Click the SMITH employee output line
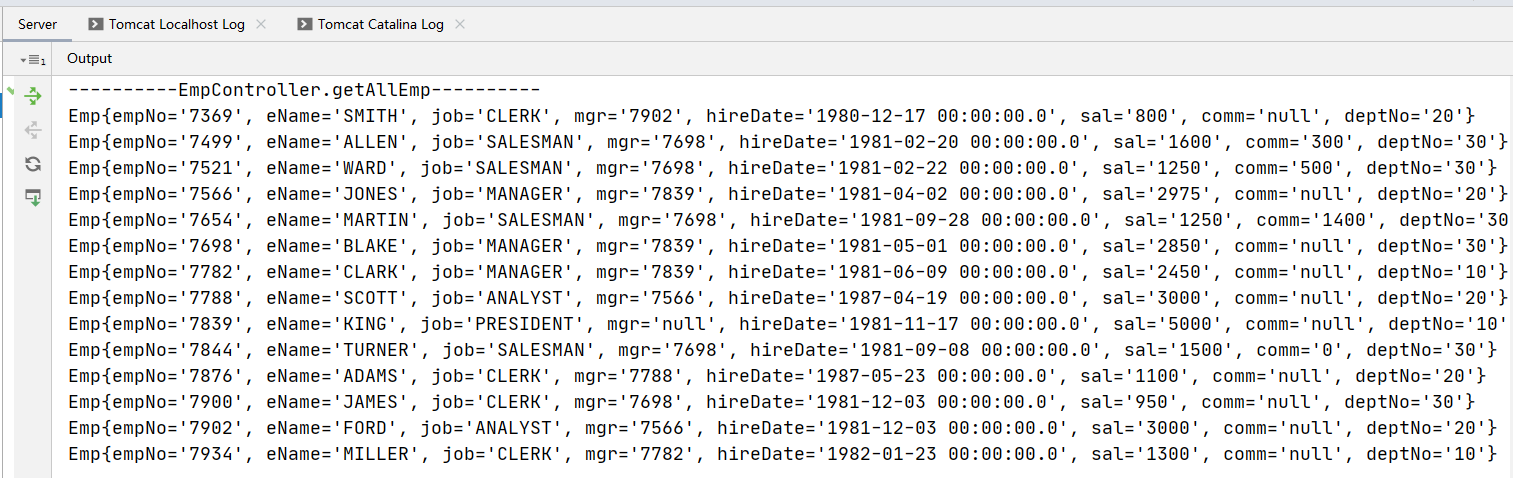The width and height of the screenshot is (1513, 478). [x=771, y=115]
